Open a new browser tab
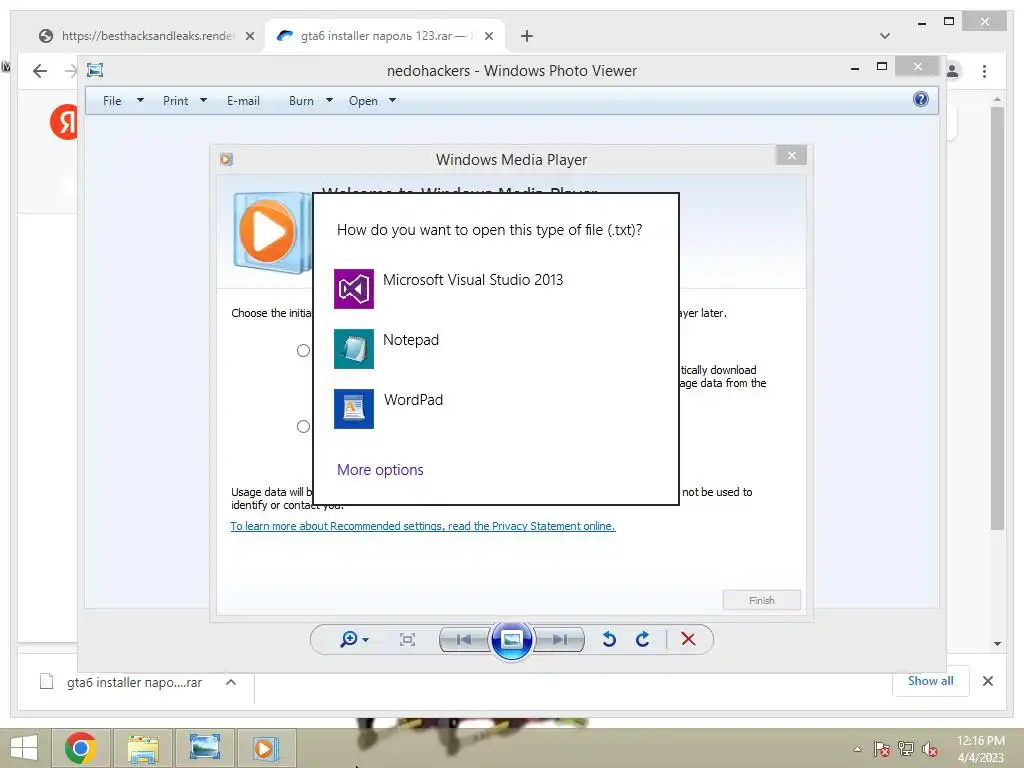 point(527,36)
